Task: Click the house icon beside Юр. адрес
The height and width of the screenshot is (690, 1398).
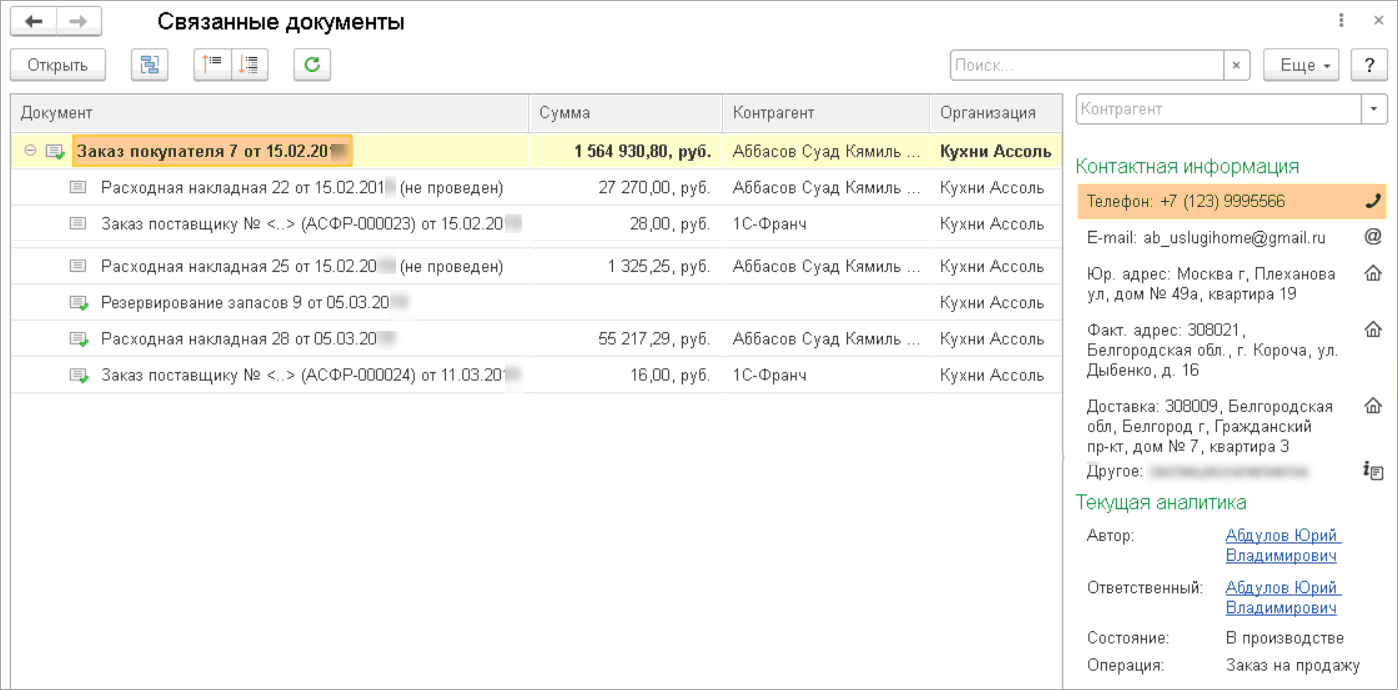Action: coord(1373,274)
